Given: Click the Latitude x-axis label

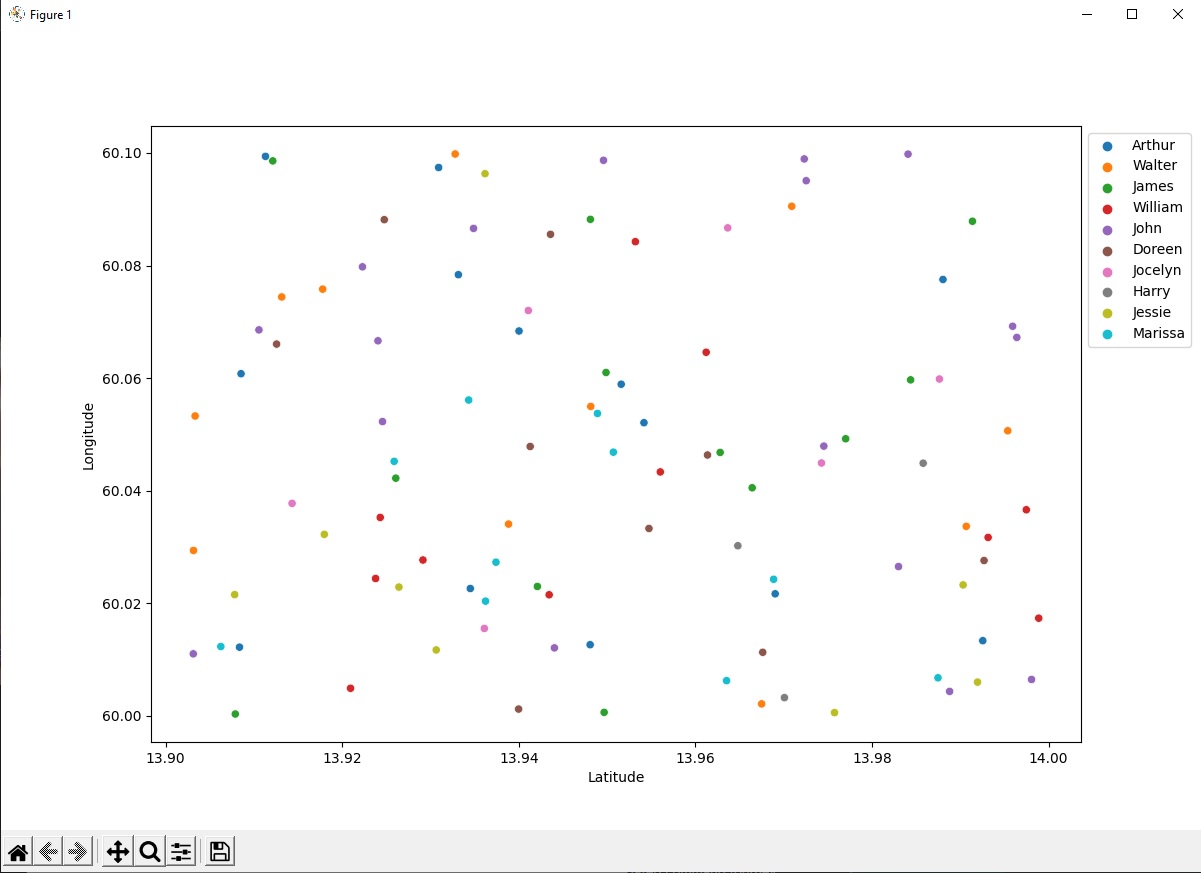Looking at the screenshot, I should coord(616,778).
